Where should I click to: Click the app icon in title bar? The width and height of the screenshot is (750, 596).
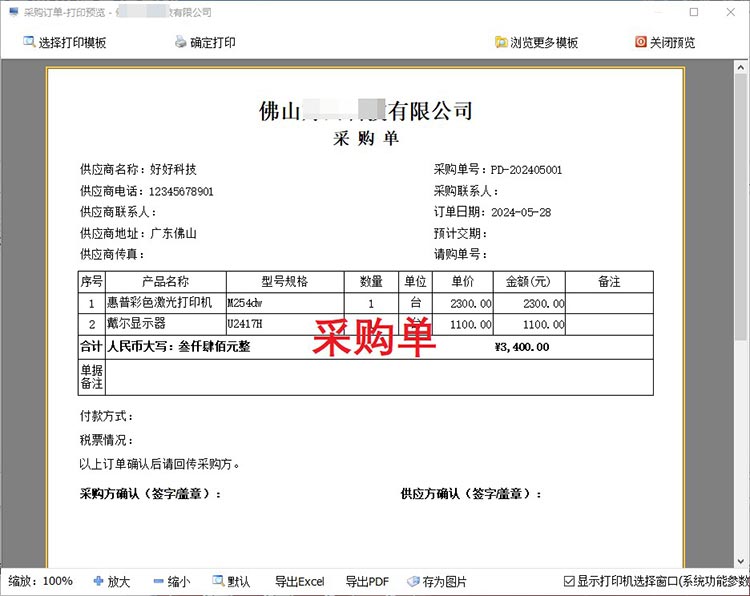coord(13,12)
